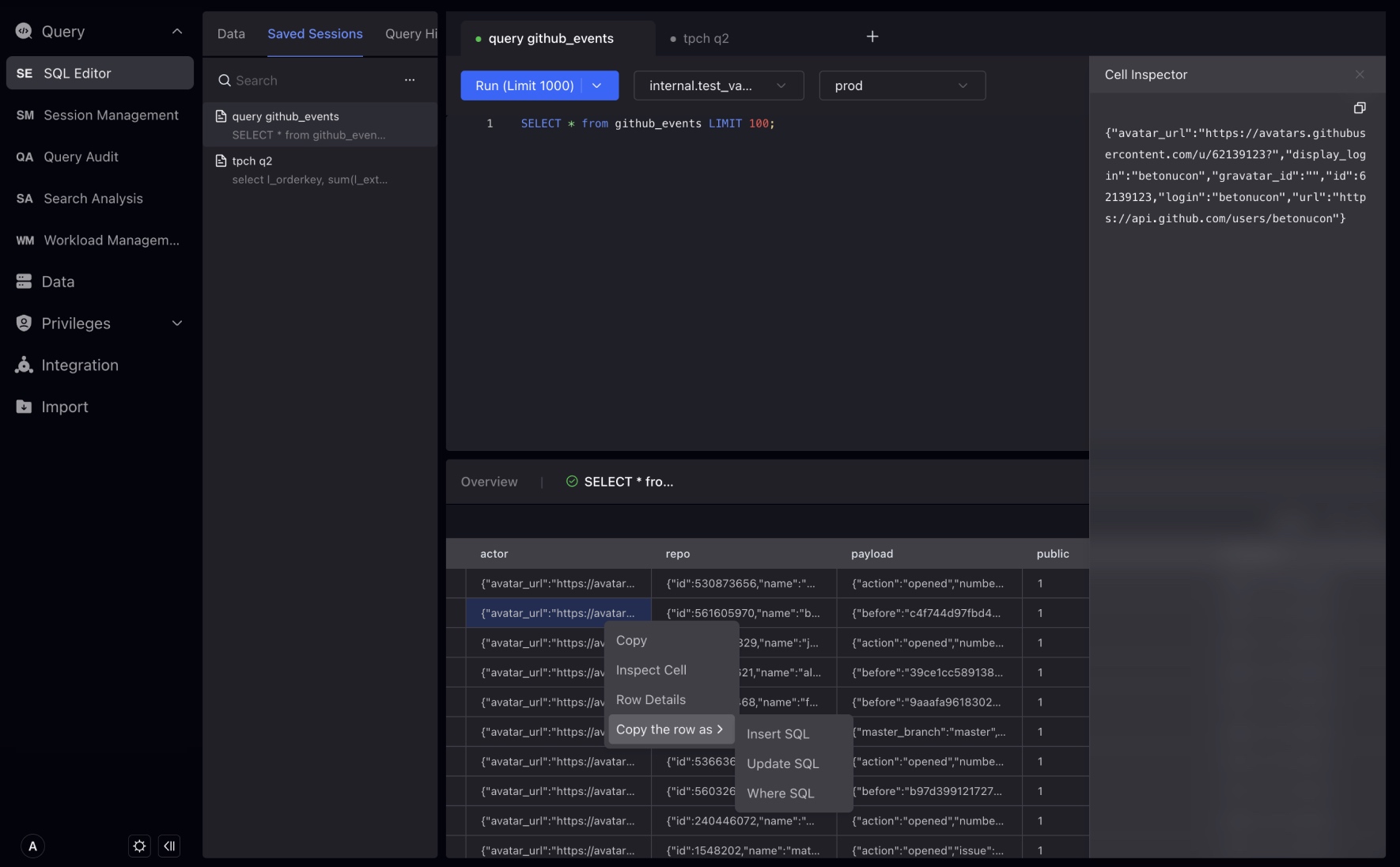Choose Insert SQL from the submenu
Screen dimensions: 1400x867
[x=778, y=734]
